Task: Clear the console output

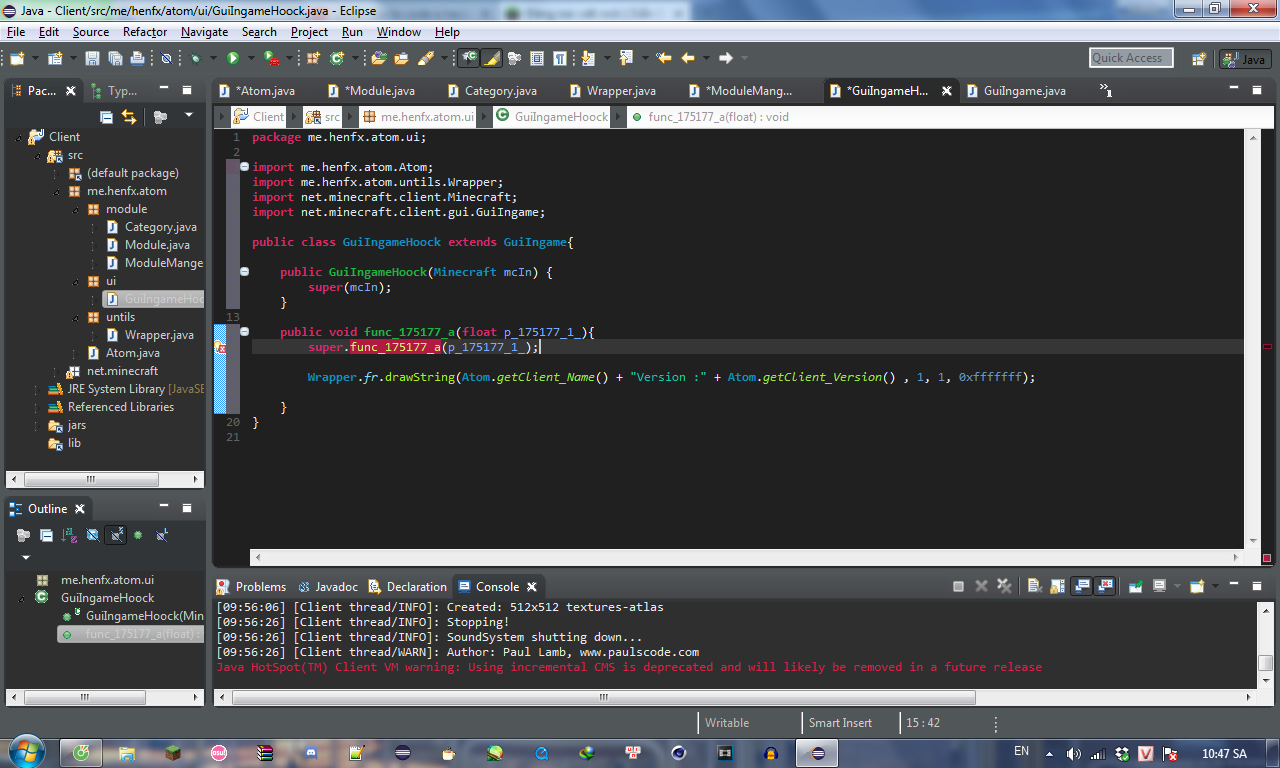Action: [x=1034, y=586]
